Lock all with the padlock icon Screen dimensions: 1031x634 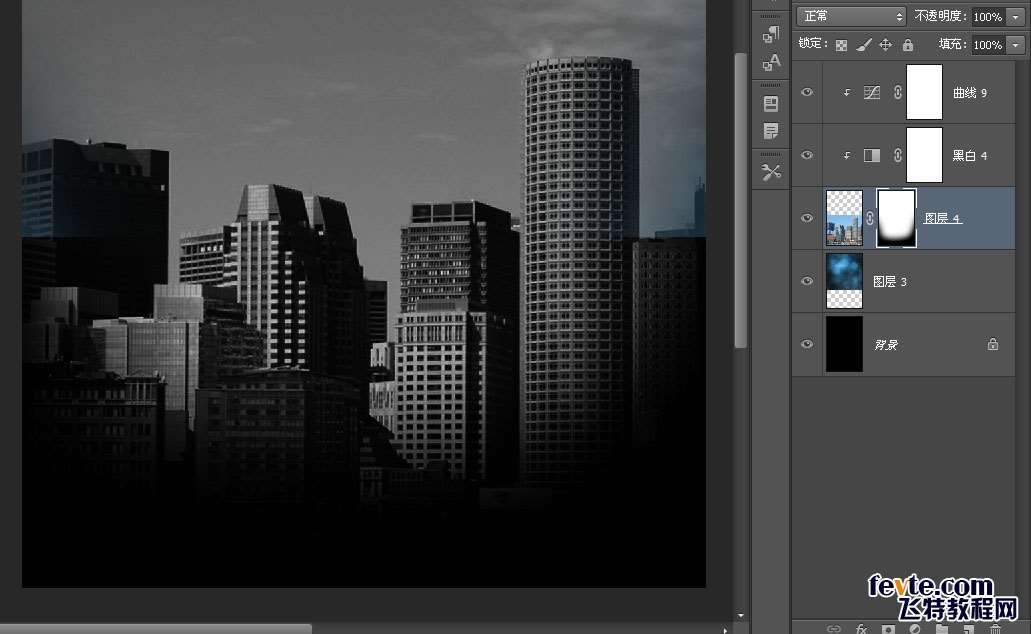[x=908, y=45]
